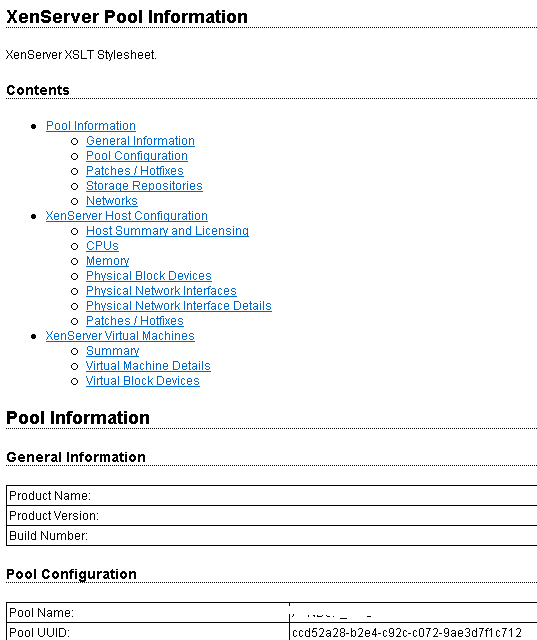Open XenServer Host Configuration link
The width and height of the screenshot is (537, 640).
[127, 216]
